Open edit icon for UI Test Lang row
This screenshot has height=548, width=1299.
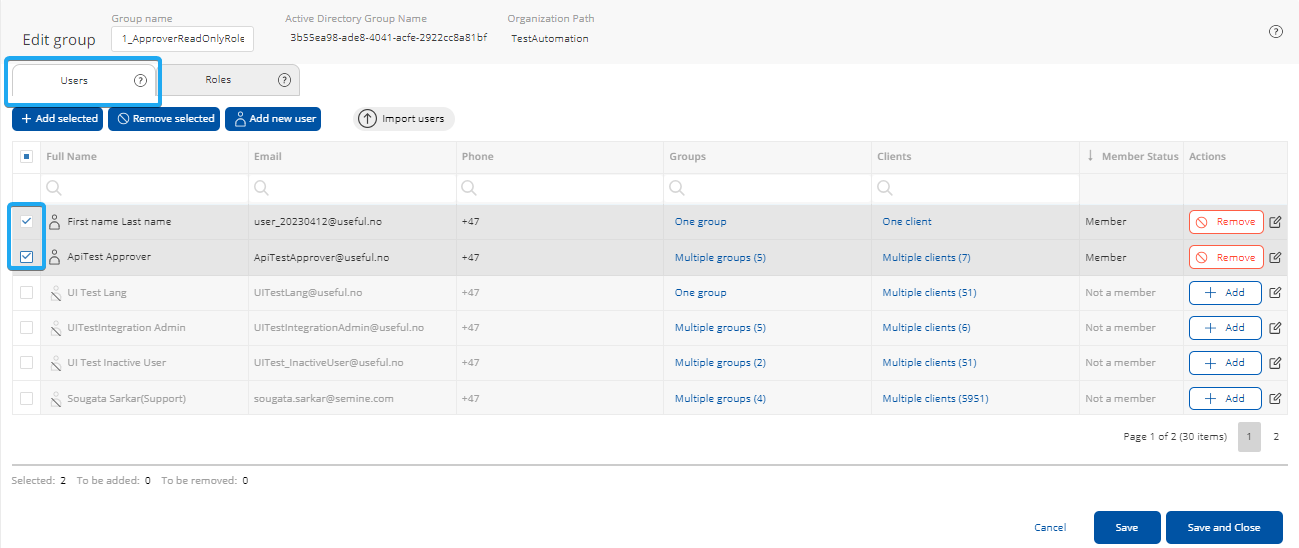click(x=1275, y=293)
